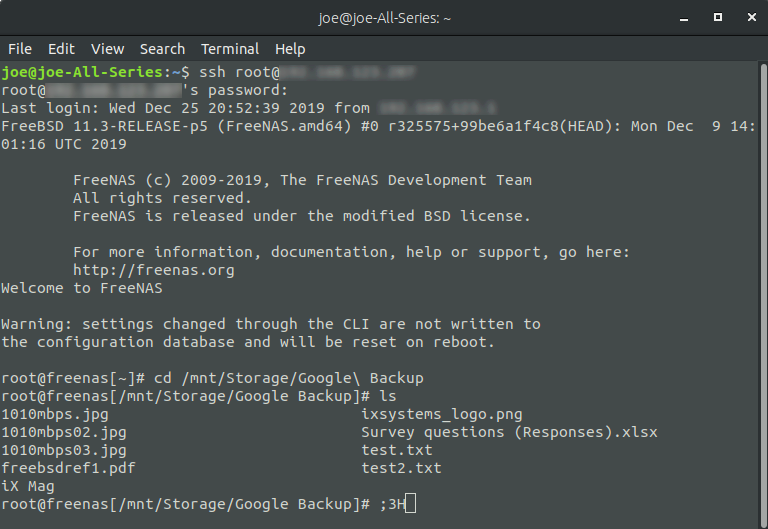
Task: Click the iX Mag directory name
Action: (28, 486)
